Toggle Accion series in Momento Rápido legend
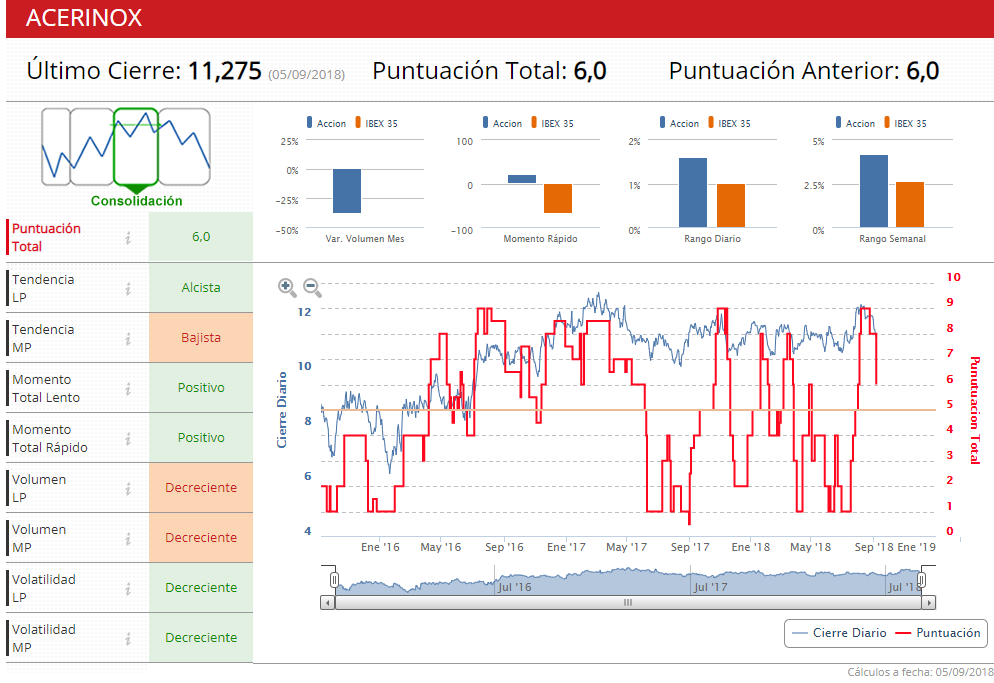994x683 pixels. pos(502,123)
